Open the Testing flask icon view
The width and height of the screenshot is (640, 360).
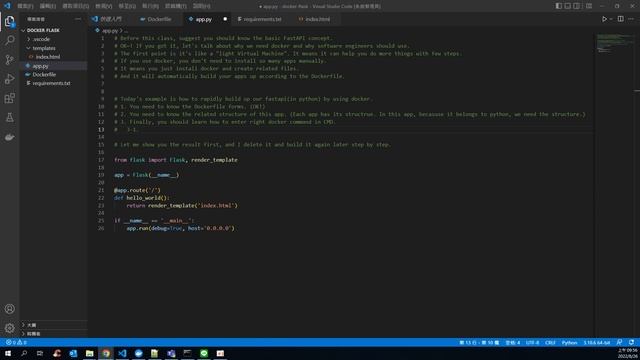tap(9, 118)
